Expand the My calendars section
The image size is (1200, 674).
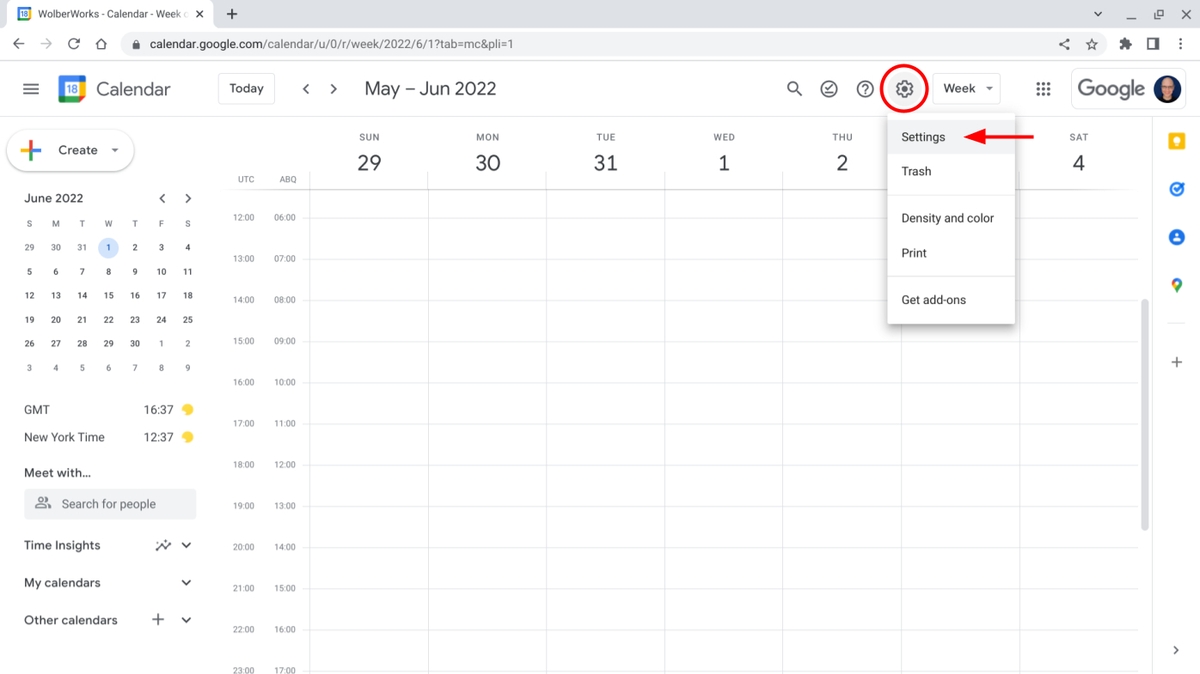pyautogui.click(x=186, y=583)
